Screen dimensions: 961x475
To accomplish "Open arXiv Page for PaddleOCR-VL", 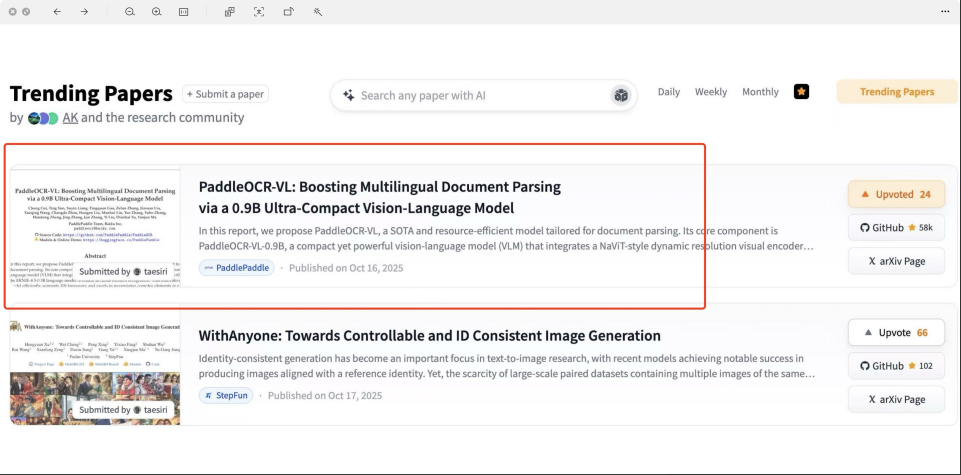I will pyautogui.click(x=896, y=261).
